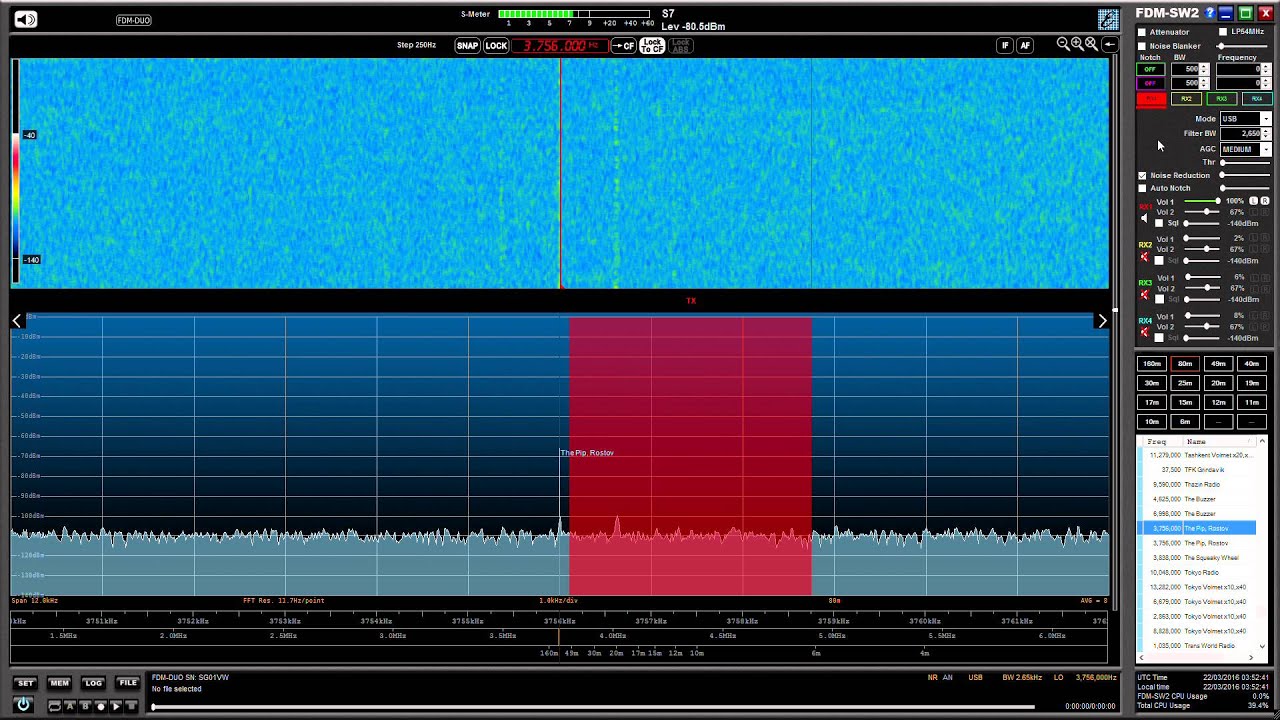Viewport: 1280px width, 720px height.
Task: Open the help question mark icon
Action: (x=1210, y=13)
